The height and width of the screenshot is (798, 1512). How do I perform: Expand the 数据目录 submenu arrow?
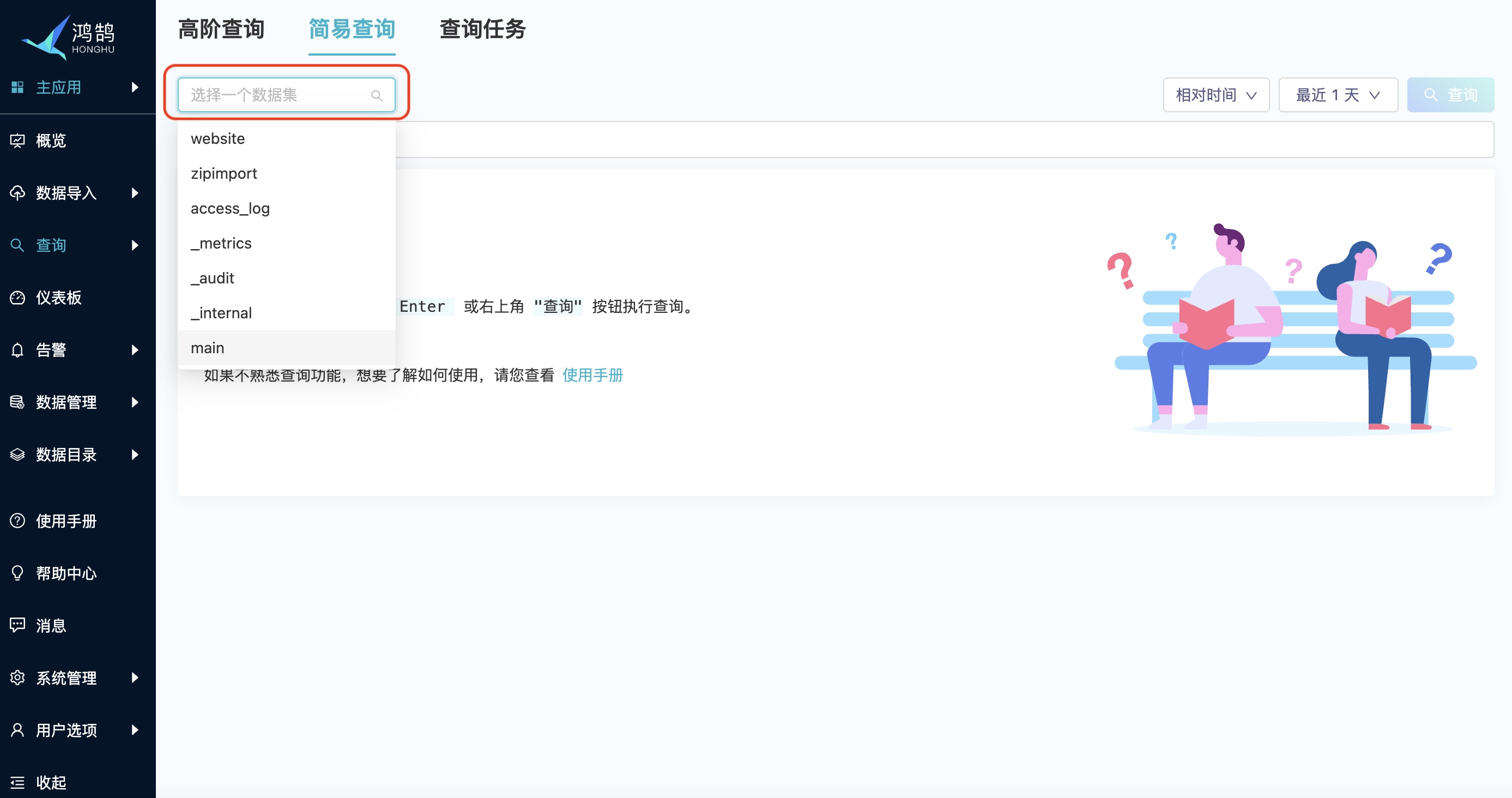[x=135, y=454]
